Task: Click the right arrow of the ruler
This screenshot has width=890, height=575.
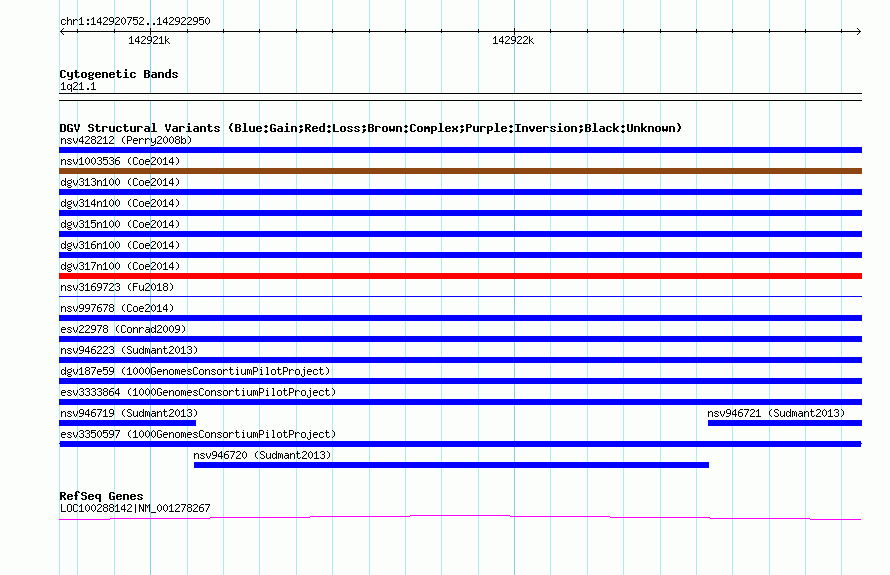Action: click(x=858, y=31)
